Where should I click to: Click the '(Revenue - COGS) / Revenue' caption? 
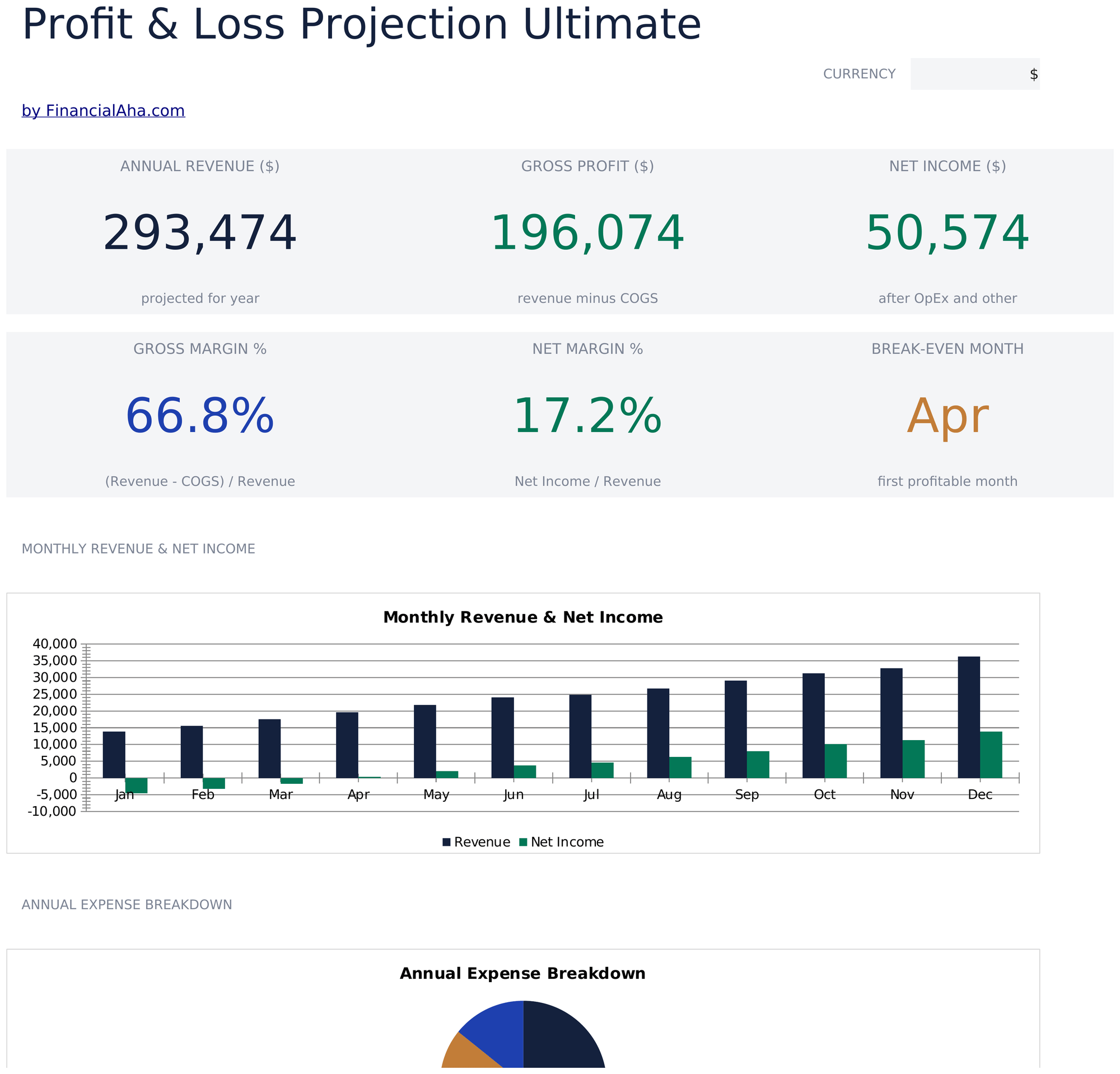pos(200,481)
